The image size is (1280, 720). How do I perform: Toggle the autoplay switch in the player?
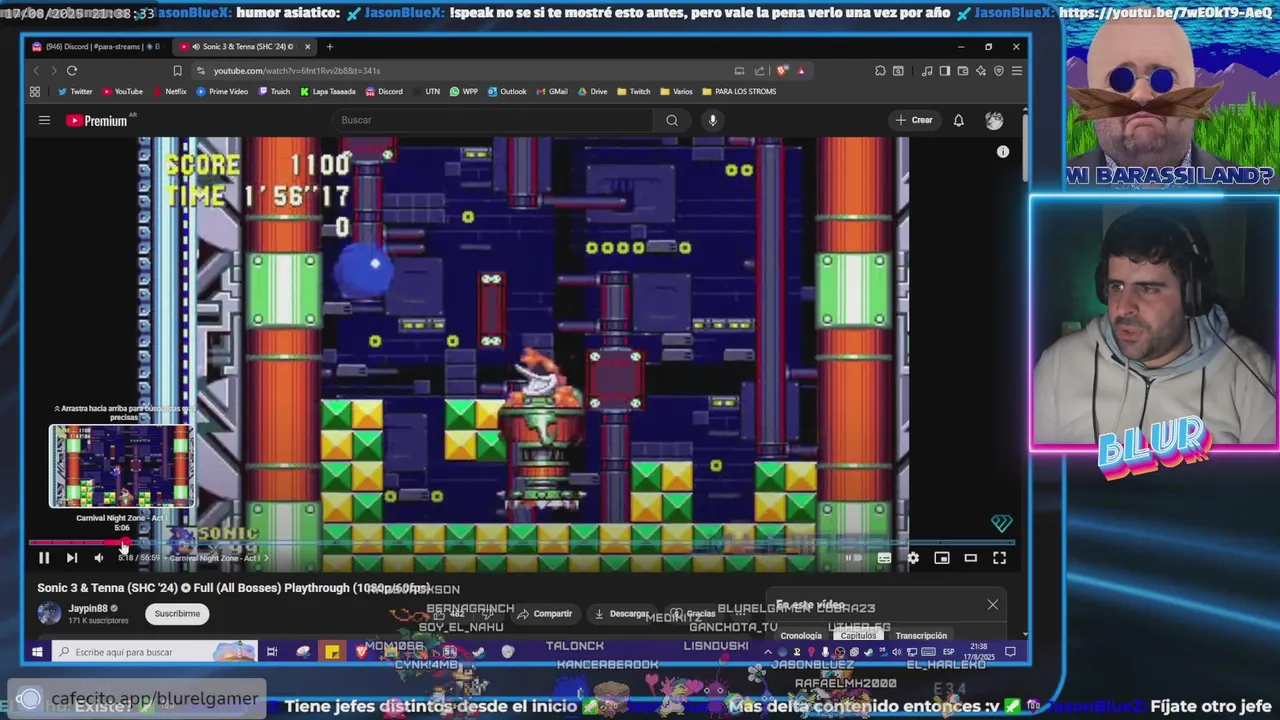[x=852, y=558]
